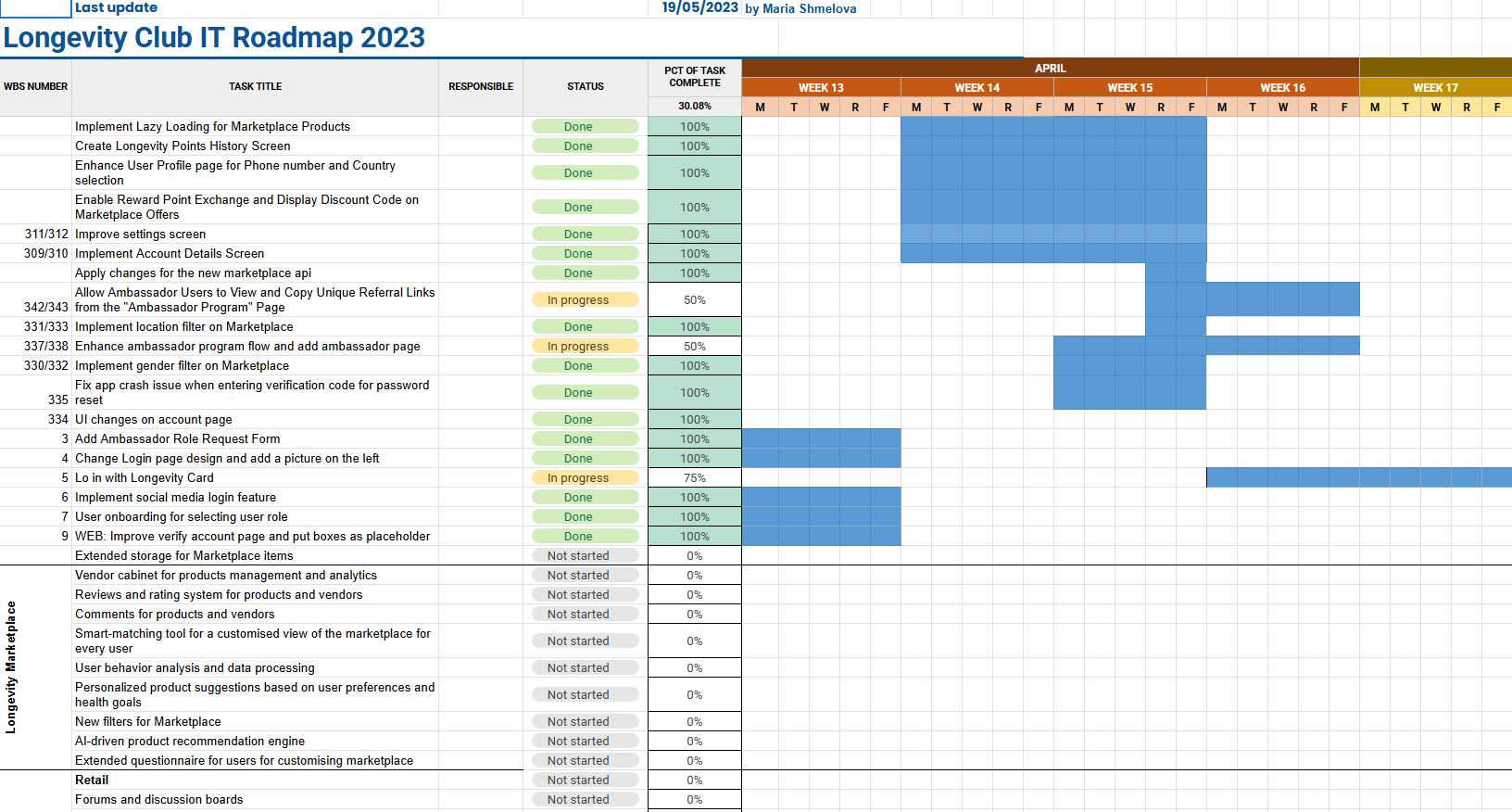This screenshot has height=812, width=1512.
Task: Open 'Not started' status dropdown in Retail row
Action: point(585,780)
